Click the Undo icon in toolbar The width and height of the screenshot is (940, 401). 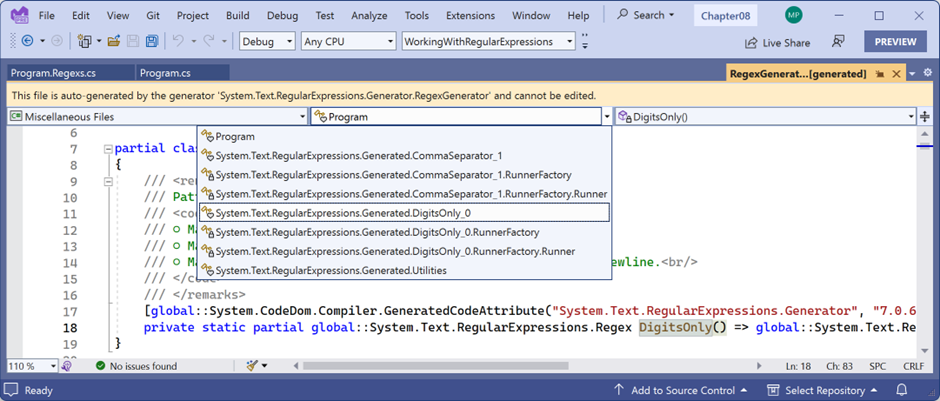tap(179, 41)
